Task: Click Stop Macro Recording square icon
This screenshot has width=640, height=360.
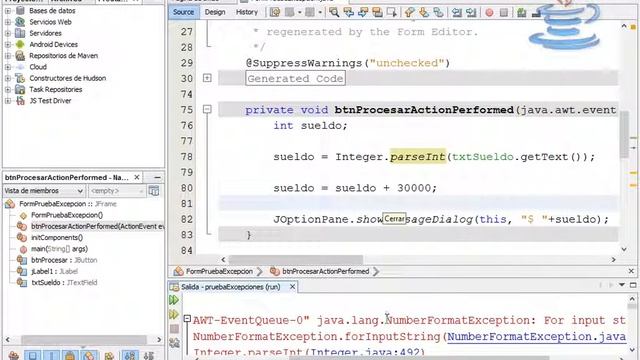Action: pos(504,12)
